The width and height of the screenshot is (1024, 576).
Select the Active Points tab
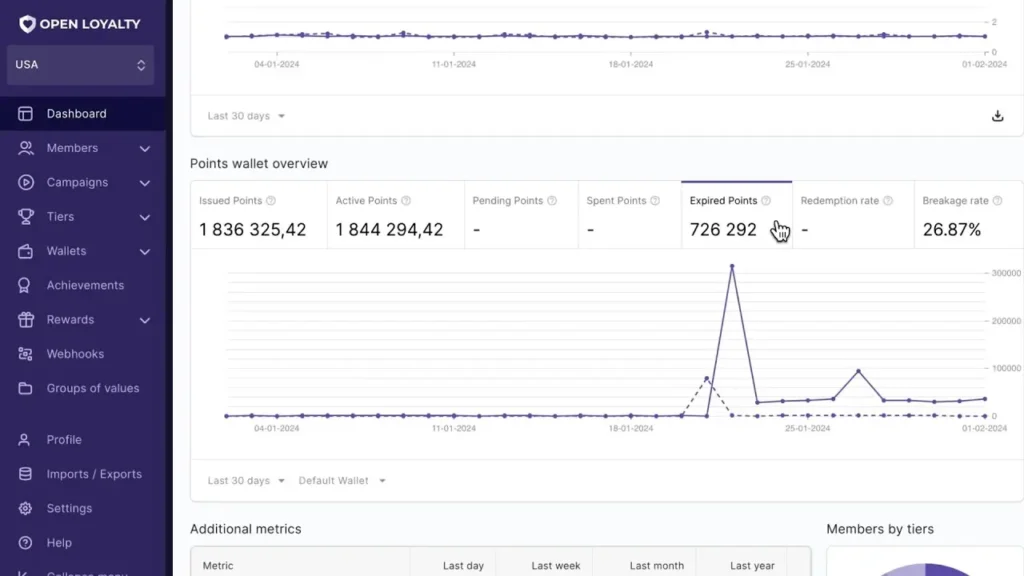point(396,215)
